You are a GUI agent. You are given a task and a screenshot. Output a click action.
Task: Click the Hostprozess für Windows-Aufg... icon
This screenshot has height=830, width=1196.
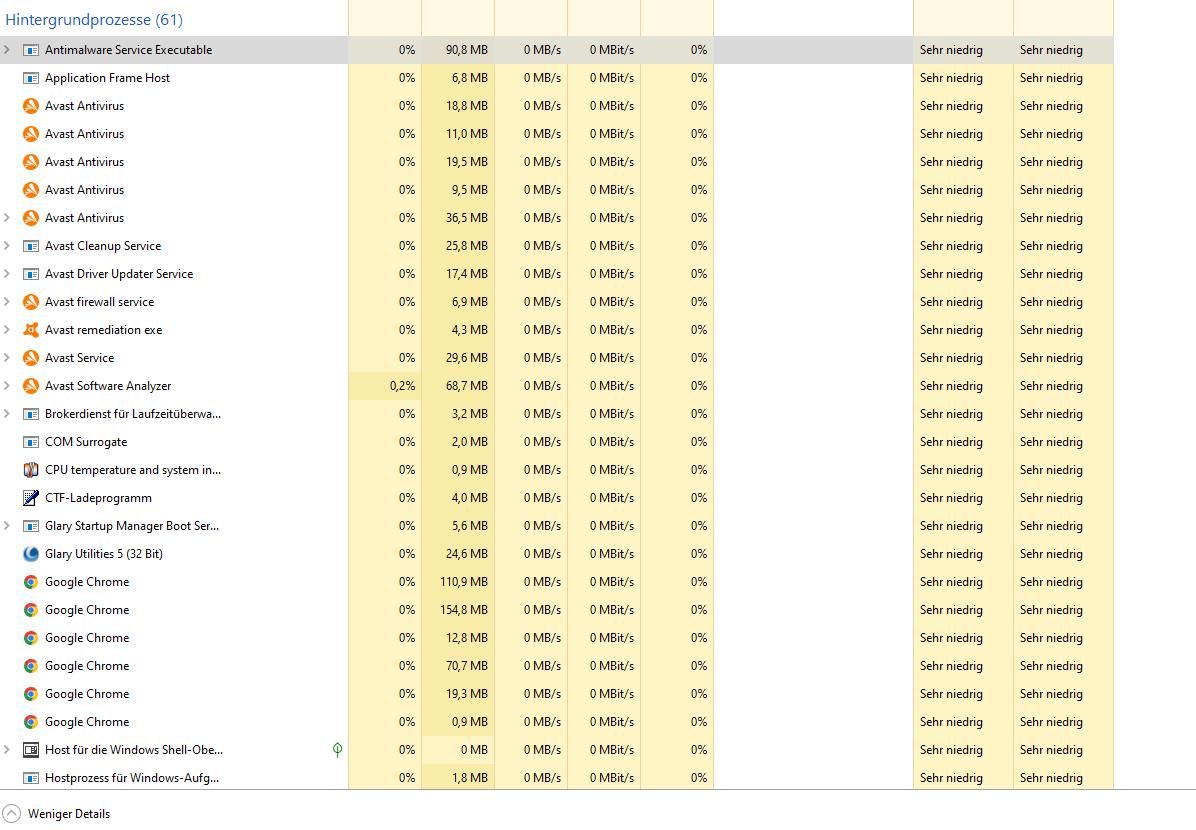tap(31, 778)
